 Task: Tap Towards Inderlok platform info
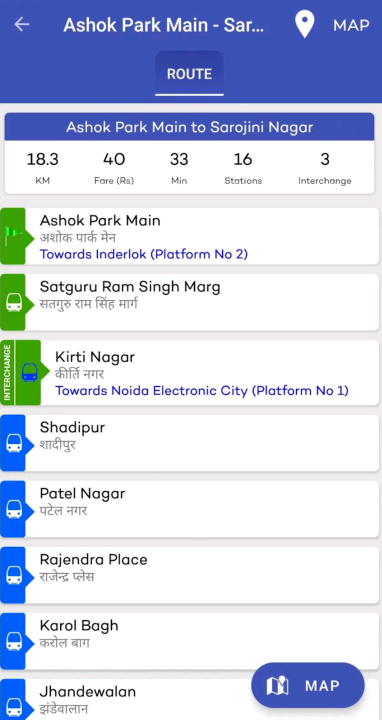click(144, 254)
